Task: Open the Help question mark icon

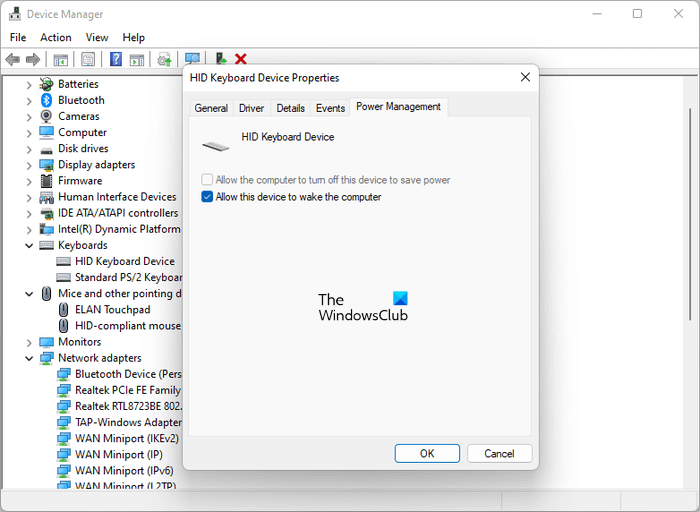Action: 116,59
